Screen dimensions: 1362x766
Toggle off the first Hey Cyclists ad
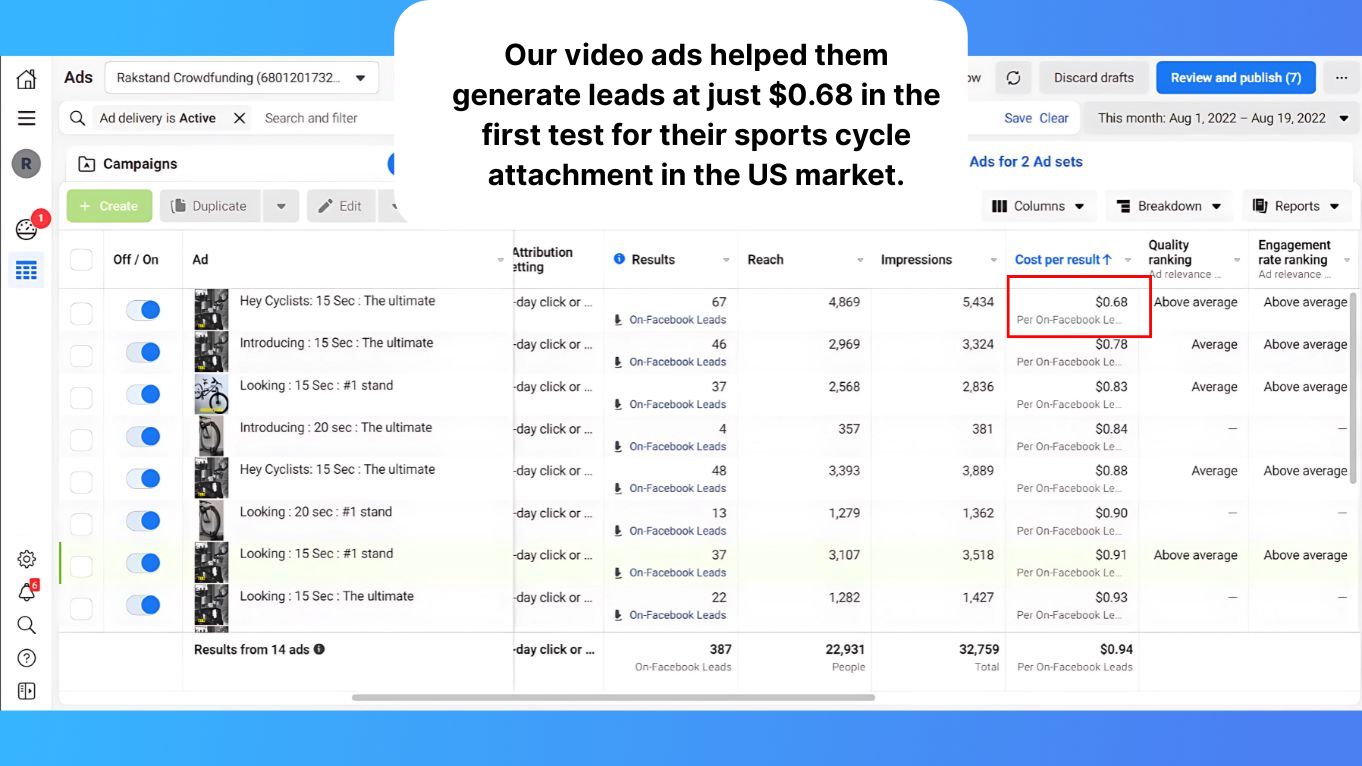[x=143, y=310]
